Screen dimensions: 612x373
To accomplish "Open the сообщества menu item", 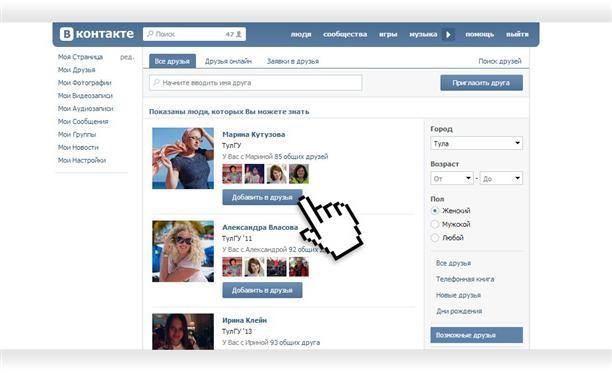I will (x=345, y=34).
